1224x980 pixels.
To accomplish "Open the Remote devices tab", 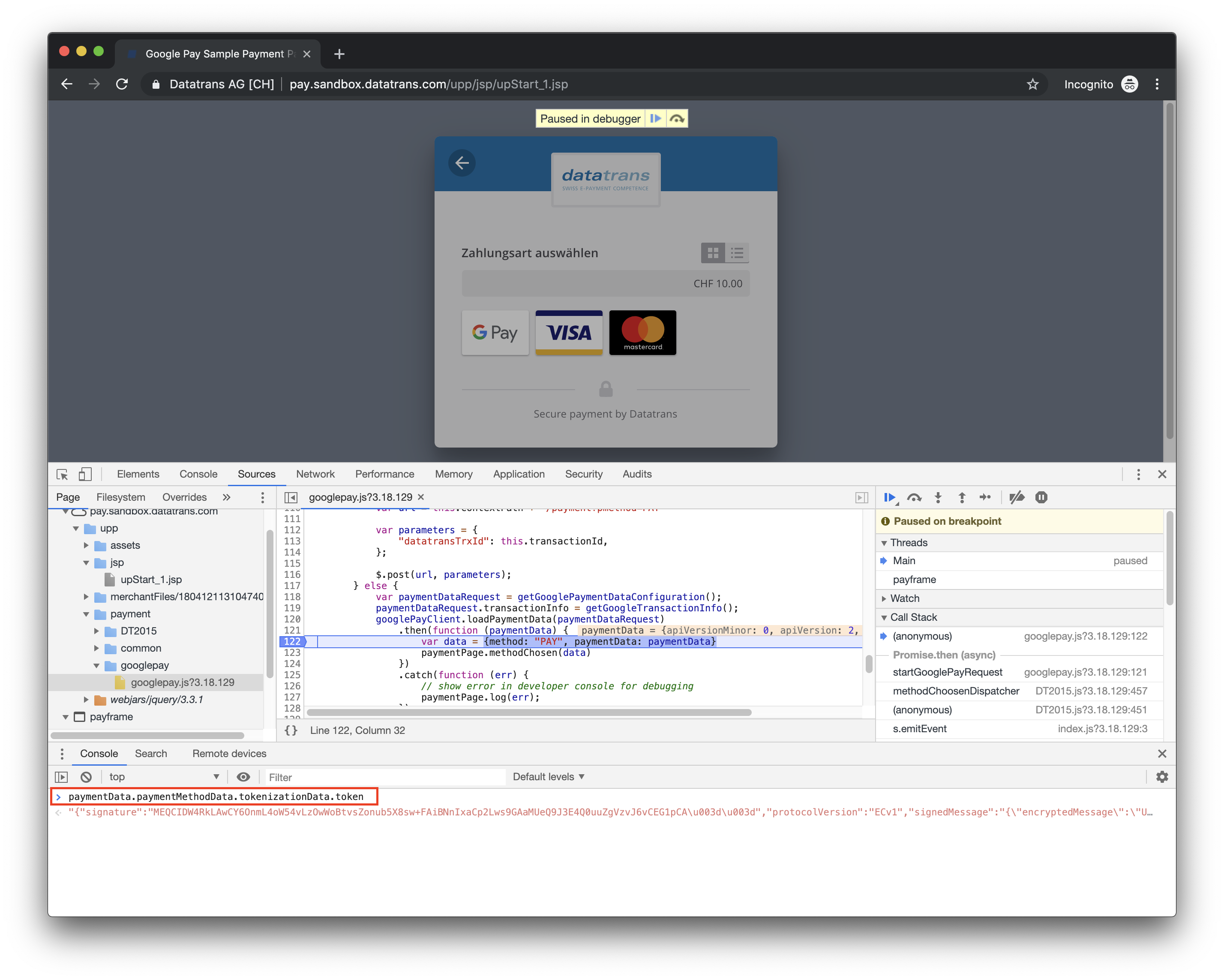I will [229, 754].
